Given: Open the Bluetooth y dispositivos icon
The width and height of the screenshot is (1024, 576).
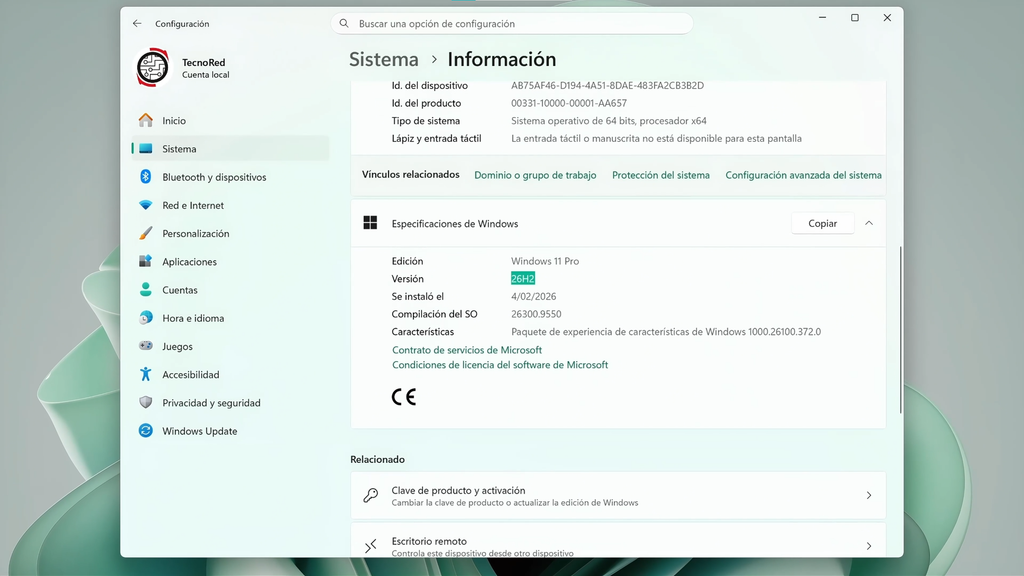Looking at the screenshot, I should [x=146, y=176].
